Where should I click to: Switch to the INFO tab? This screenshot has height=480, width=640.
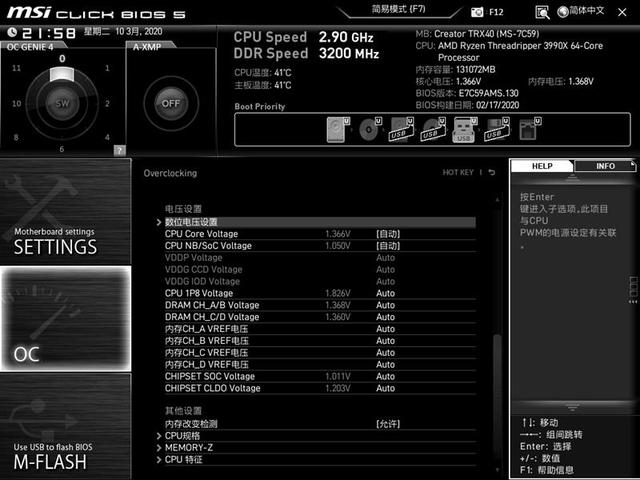click(605, 166)
